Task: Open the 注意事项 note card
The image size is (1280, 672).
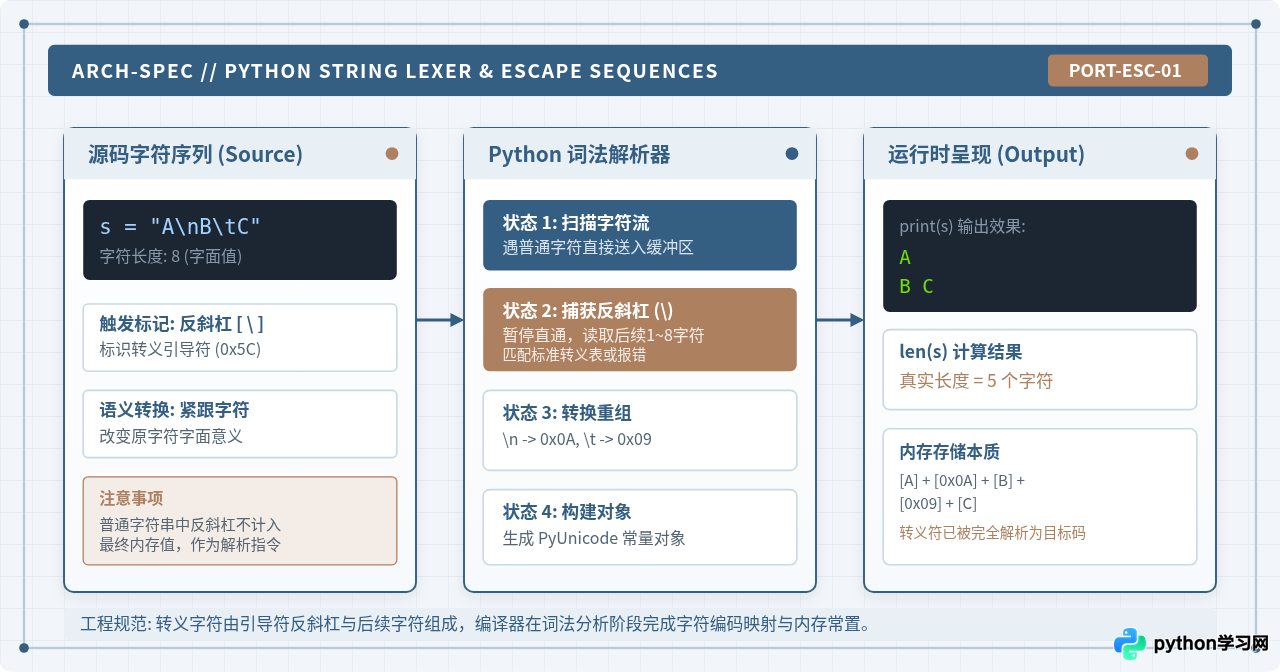Action: click(x=240, y=521)
